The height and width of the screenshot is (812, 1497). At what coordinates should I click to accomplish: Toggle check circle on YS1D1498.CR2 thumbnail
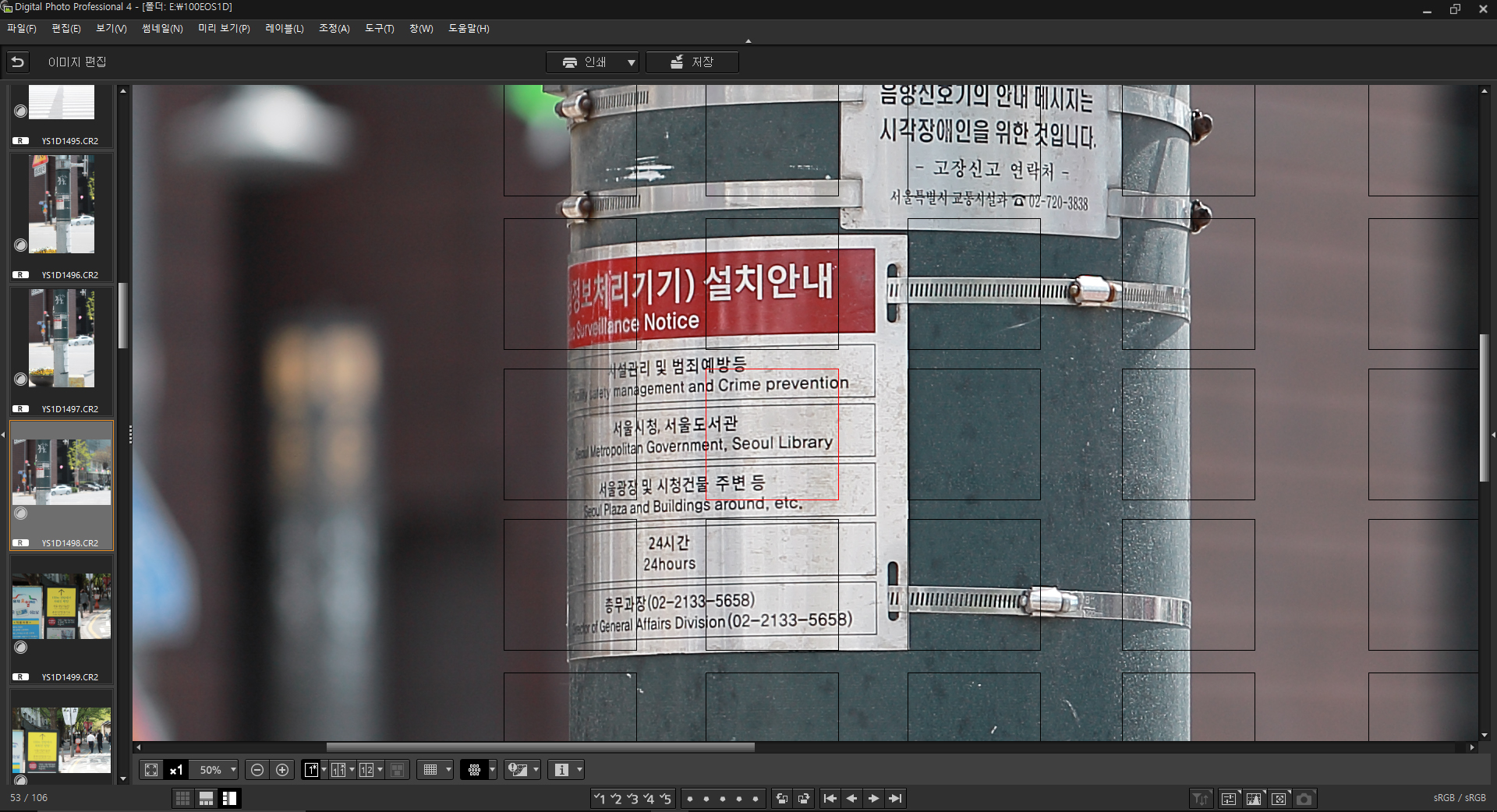point(21,514)
